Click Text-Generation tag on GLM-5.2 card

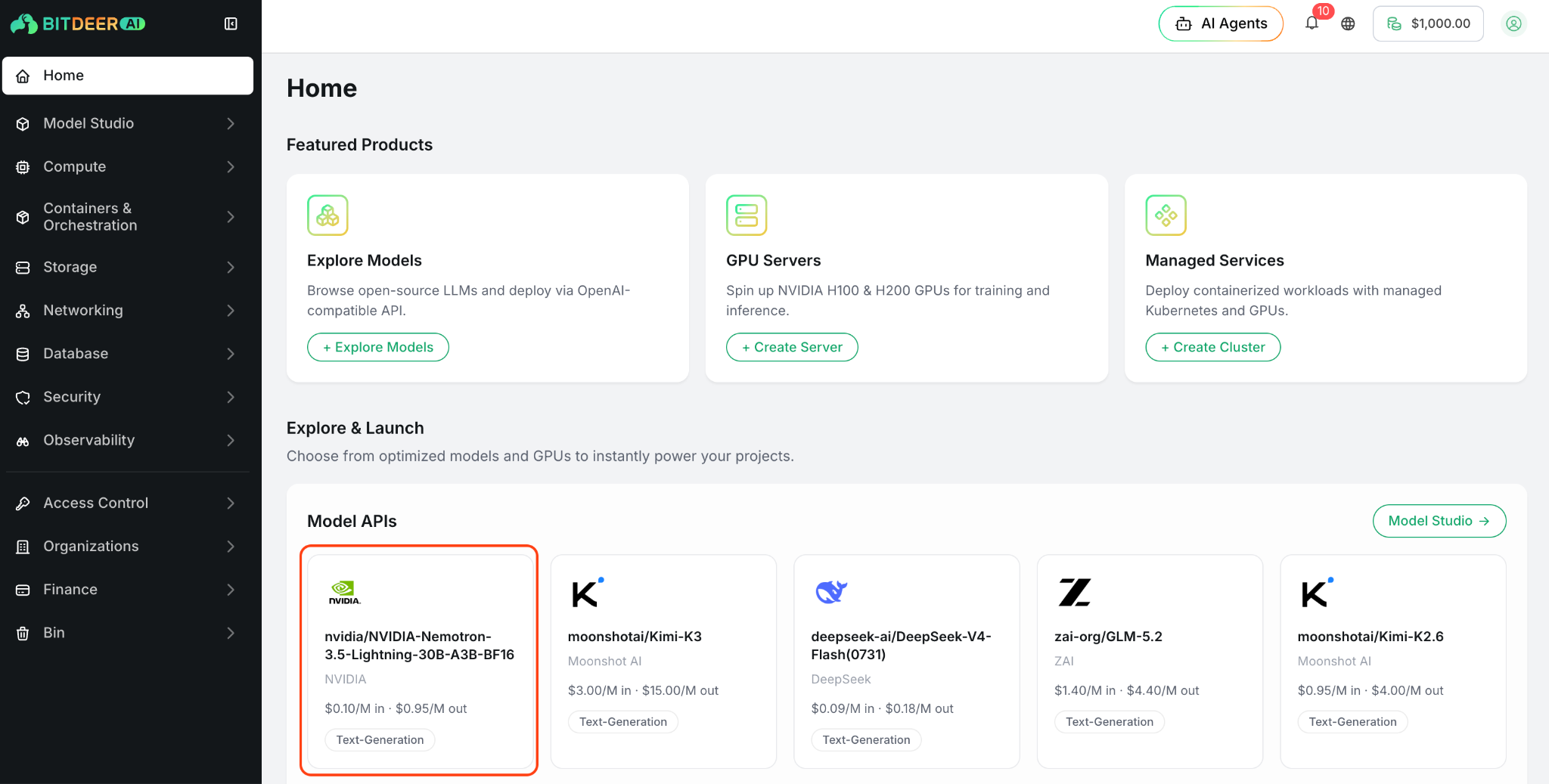point(1110,722)
